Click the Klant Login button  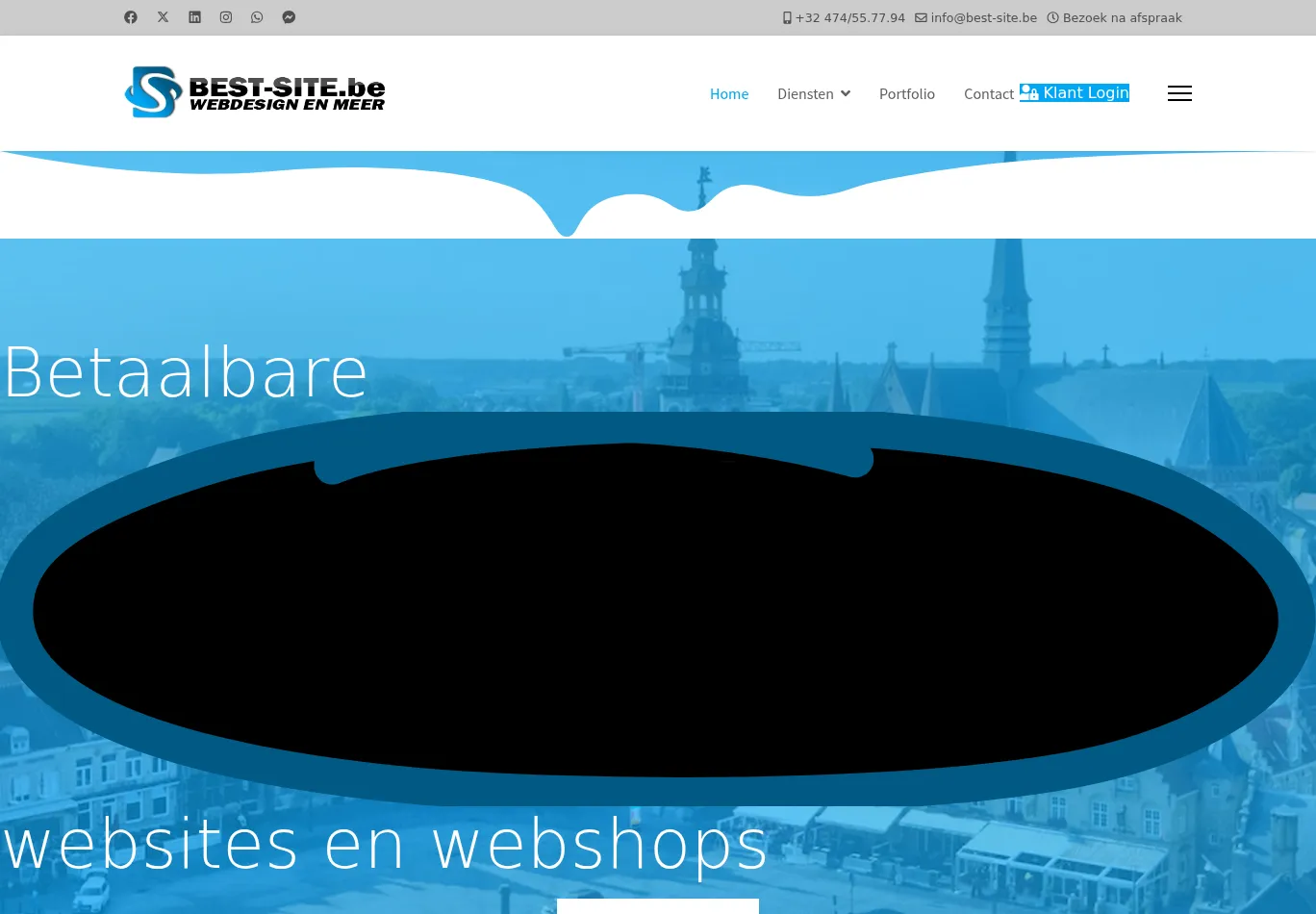[x=1076, y=92]
